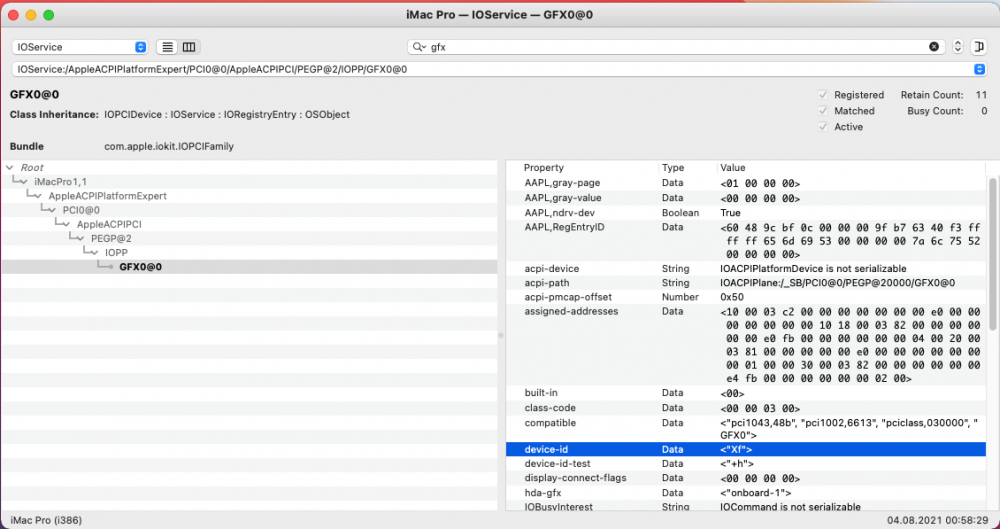Switch to column view icon
Screen dimensions: 1000x529
click(x=189, y=47)
